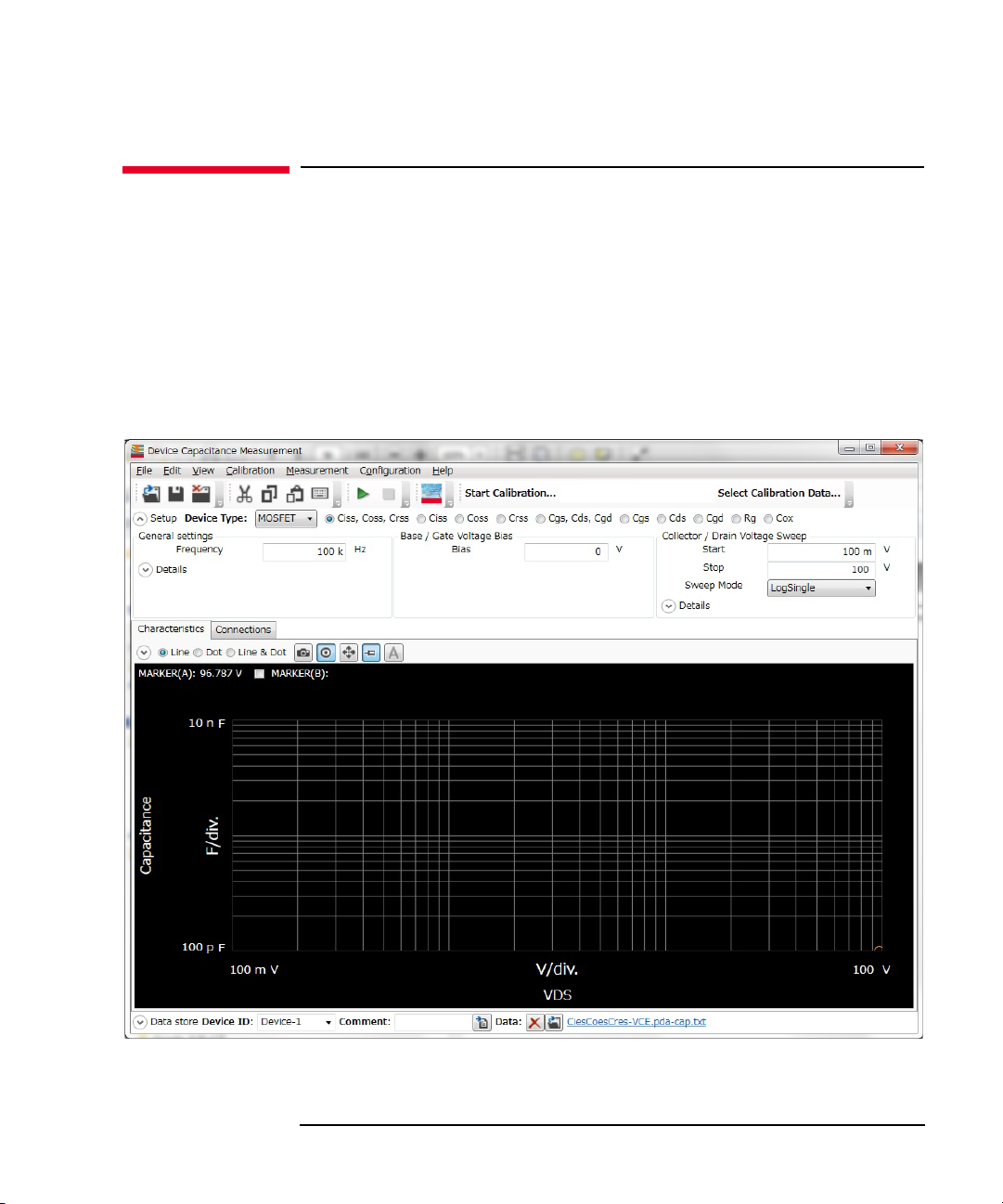Click the sweep Start voltage field
Viewport: 1003px width, 1204px height.
tap(821, 552)
